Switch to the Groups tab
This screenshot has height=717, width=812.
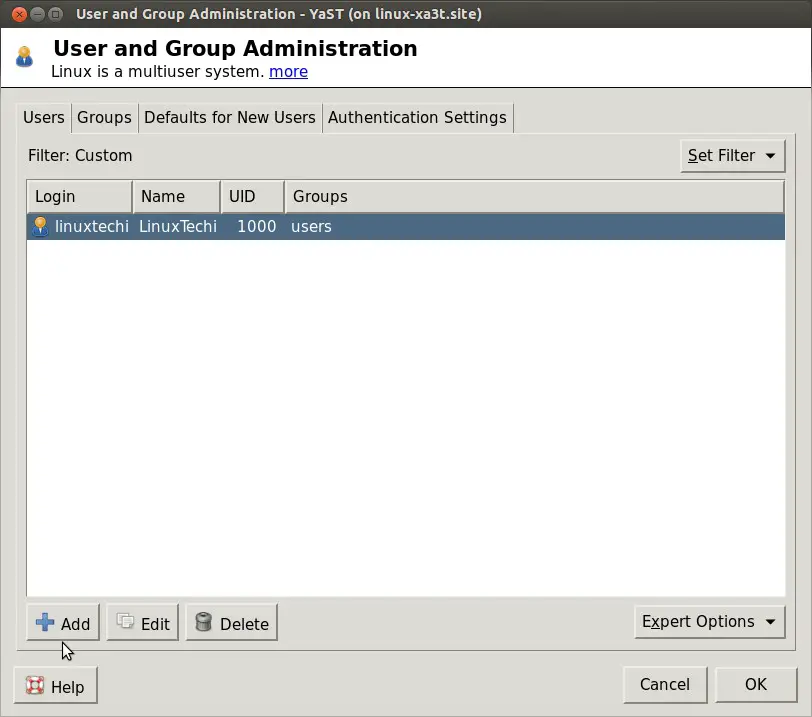pos(104,118)
